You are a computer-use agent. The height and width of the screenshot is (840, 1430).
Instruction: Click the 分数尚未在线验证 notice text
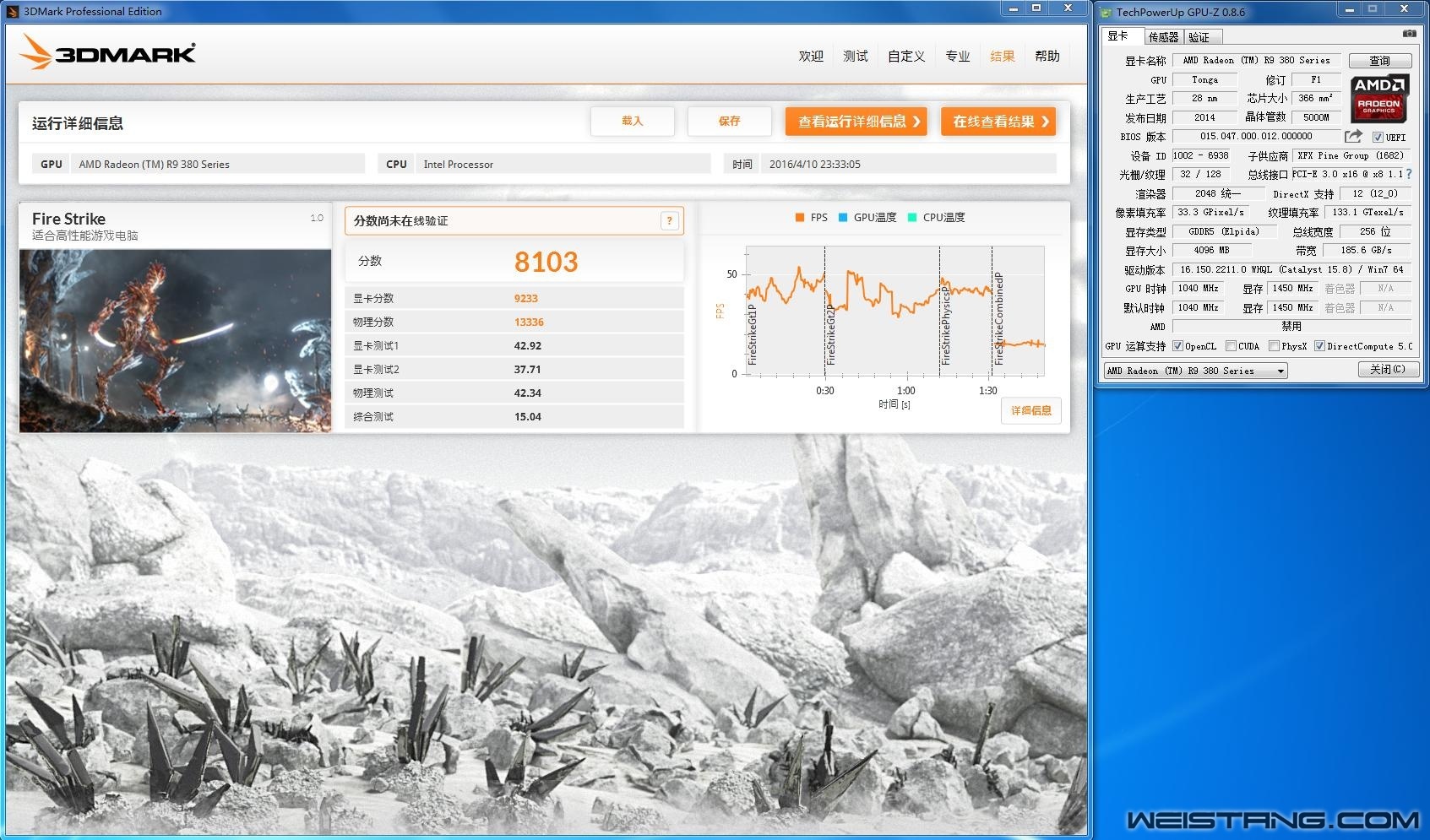[x=400, y=221]
